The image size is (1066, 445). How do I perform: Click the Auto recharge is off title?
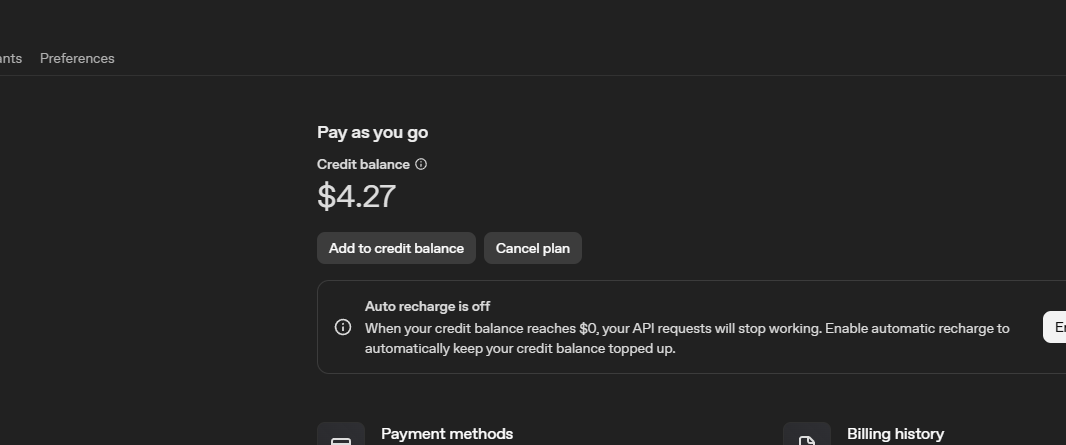tap(427, 306)
